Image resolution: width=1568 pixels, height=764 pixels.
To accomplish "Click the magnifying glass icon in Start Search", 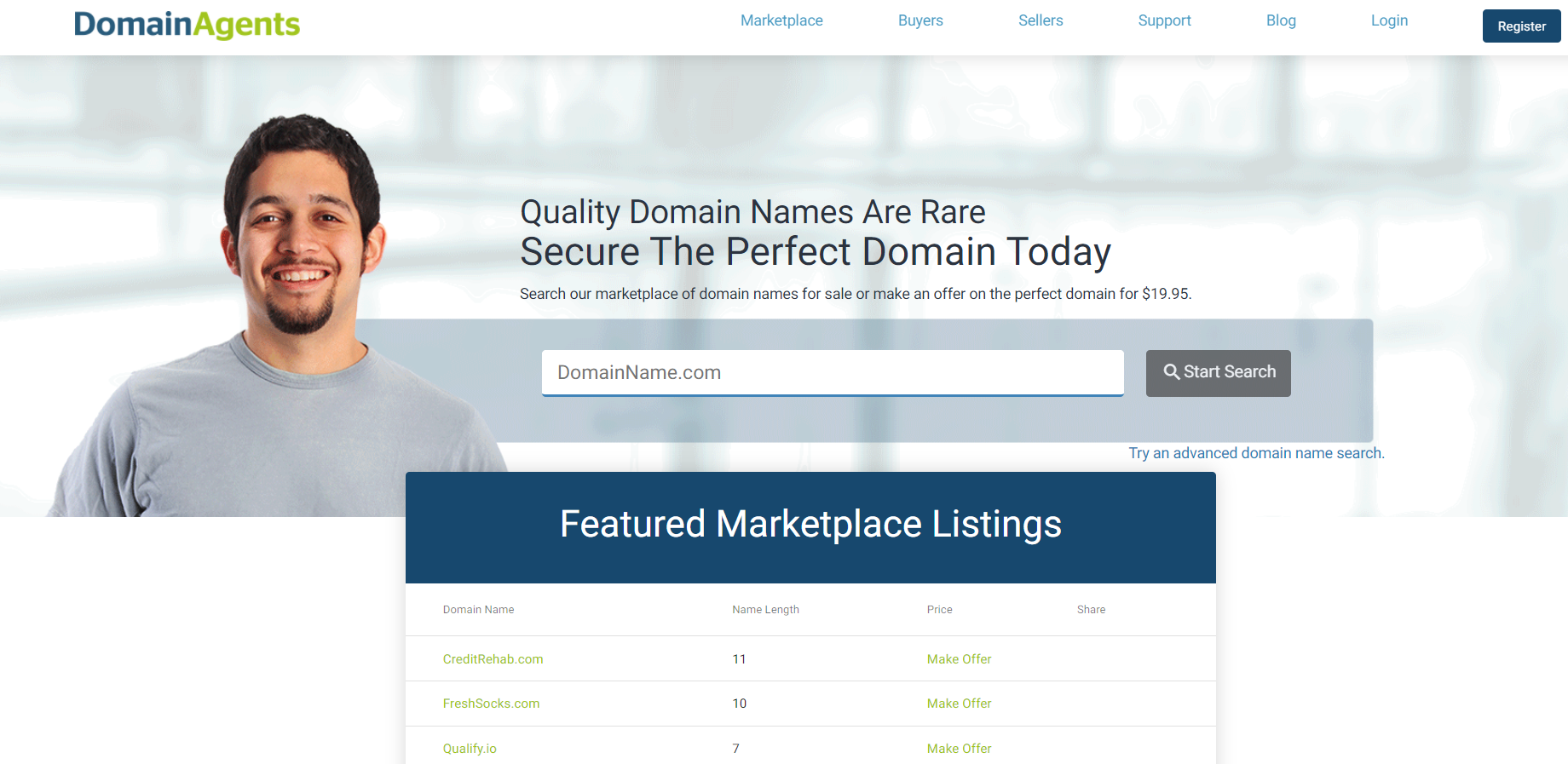I will tap(1172, 372).
